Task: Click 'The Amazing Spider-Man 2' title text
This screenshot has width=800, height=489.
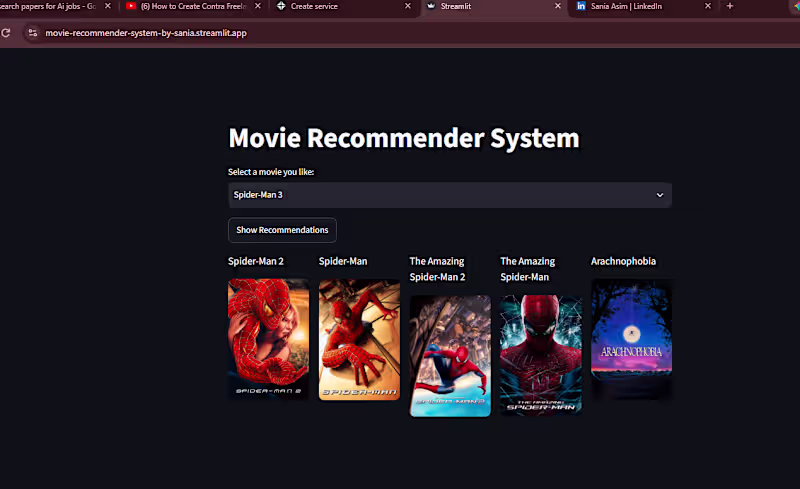Action: pyautogui.click(x=437, y=269)
